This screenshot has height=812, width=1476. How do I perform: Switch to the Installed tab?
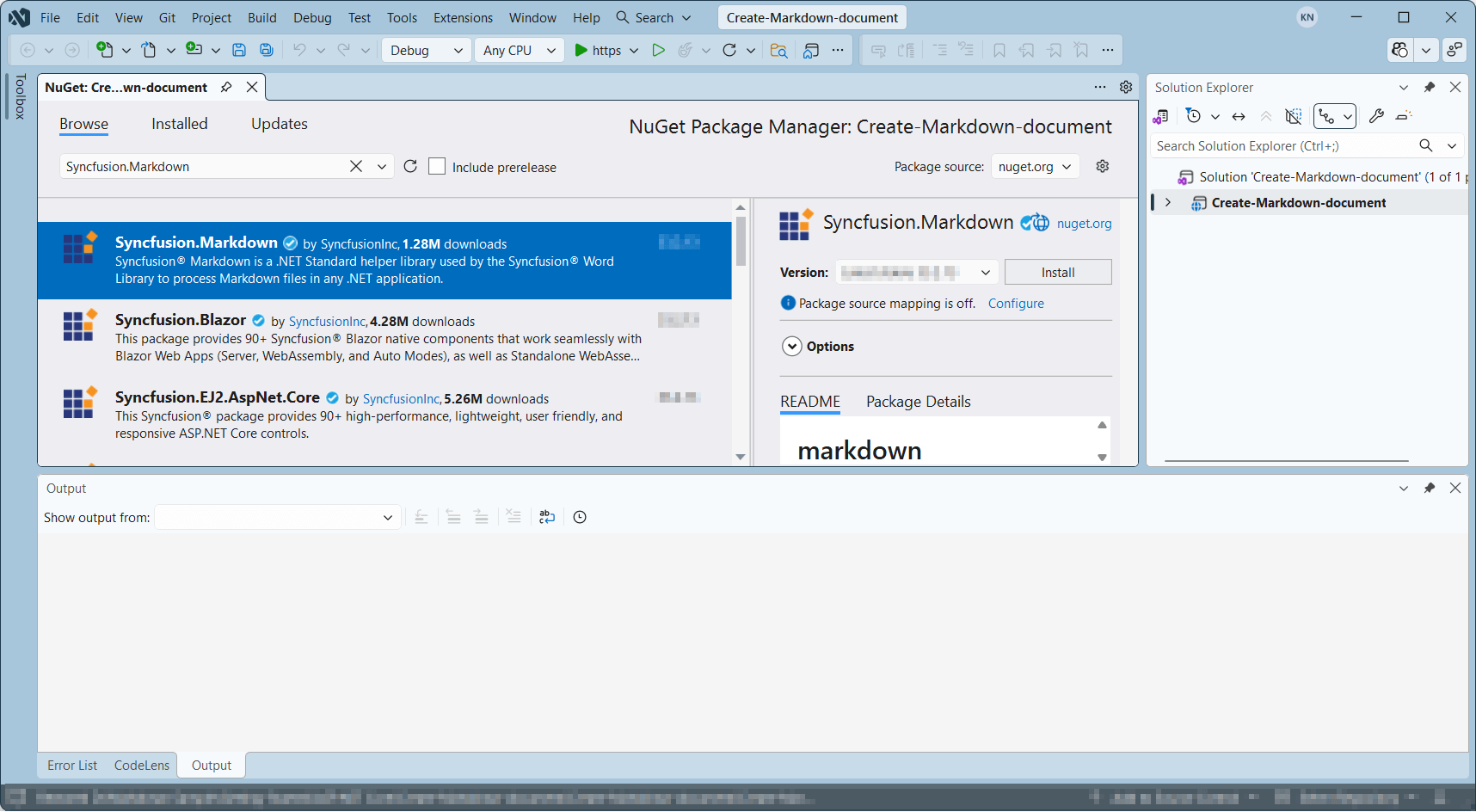(180, 124)
